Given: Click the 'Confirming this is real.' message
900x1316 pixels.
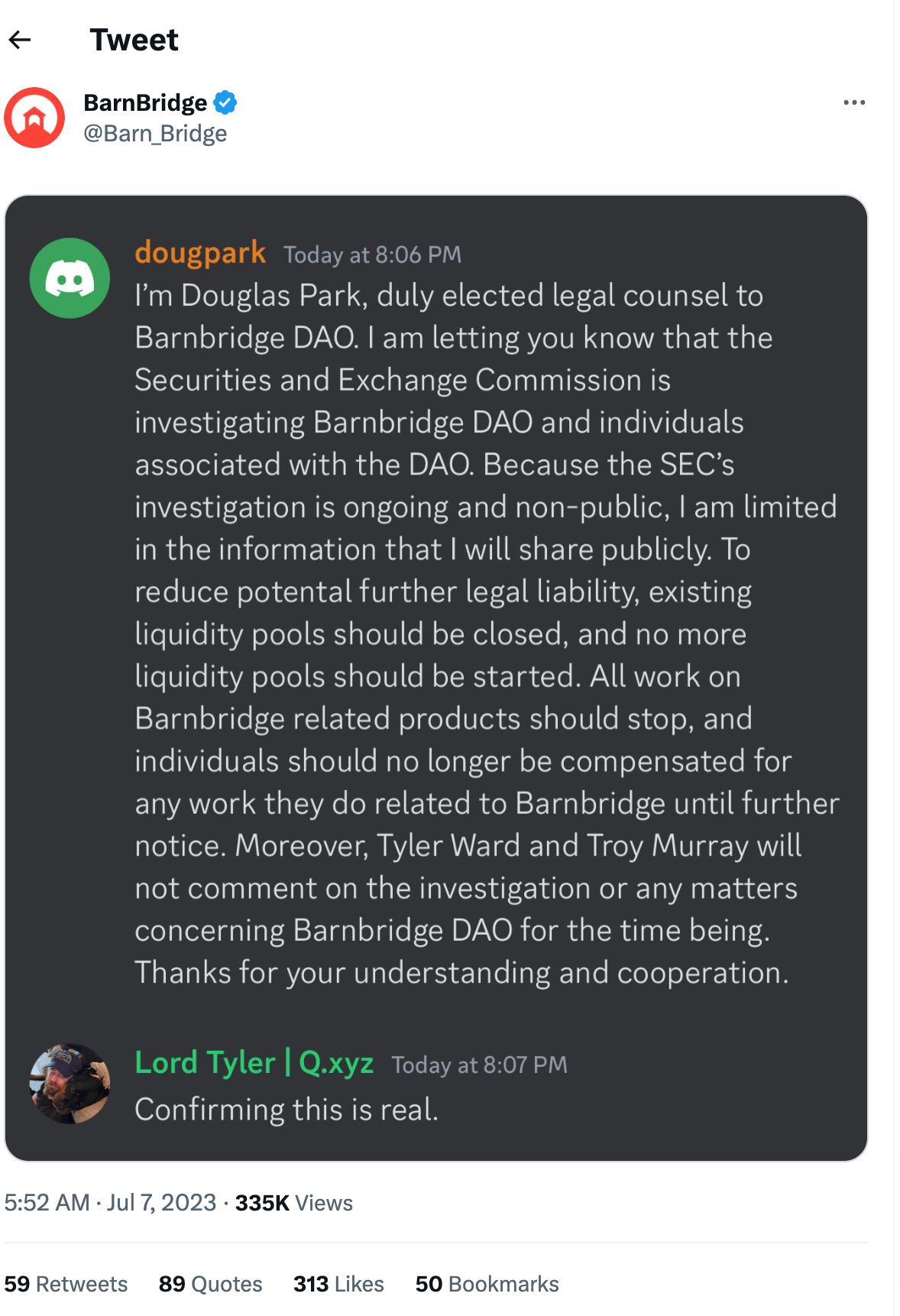Looking at the screenshot, I should 287,1110.
